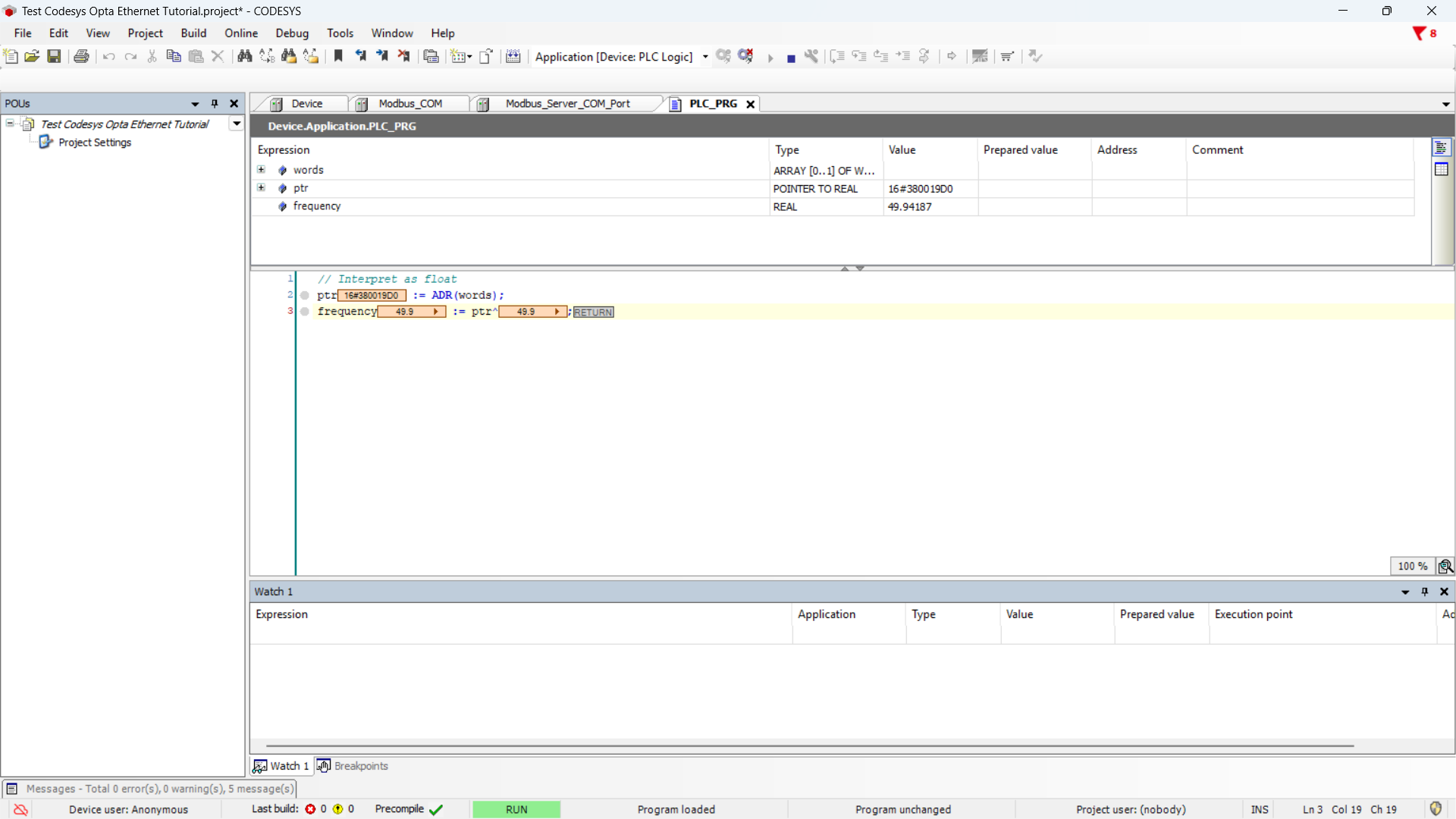The width and height of the screenshot is (1456, 819).
Task: Toggle bookmark icon in toolbar
Action: point(338,56)
